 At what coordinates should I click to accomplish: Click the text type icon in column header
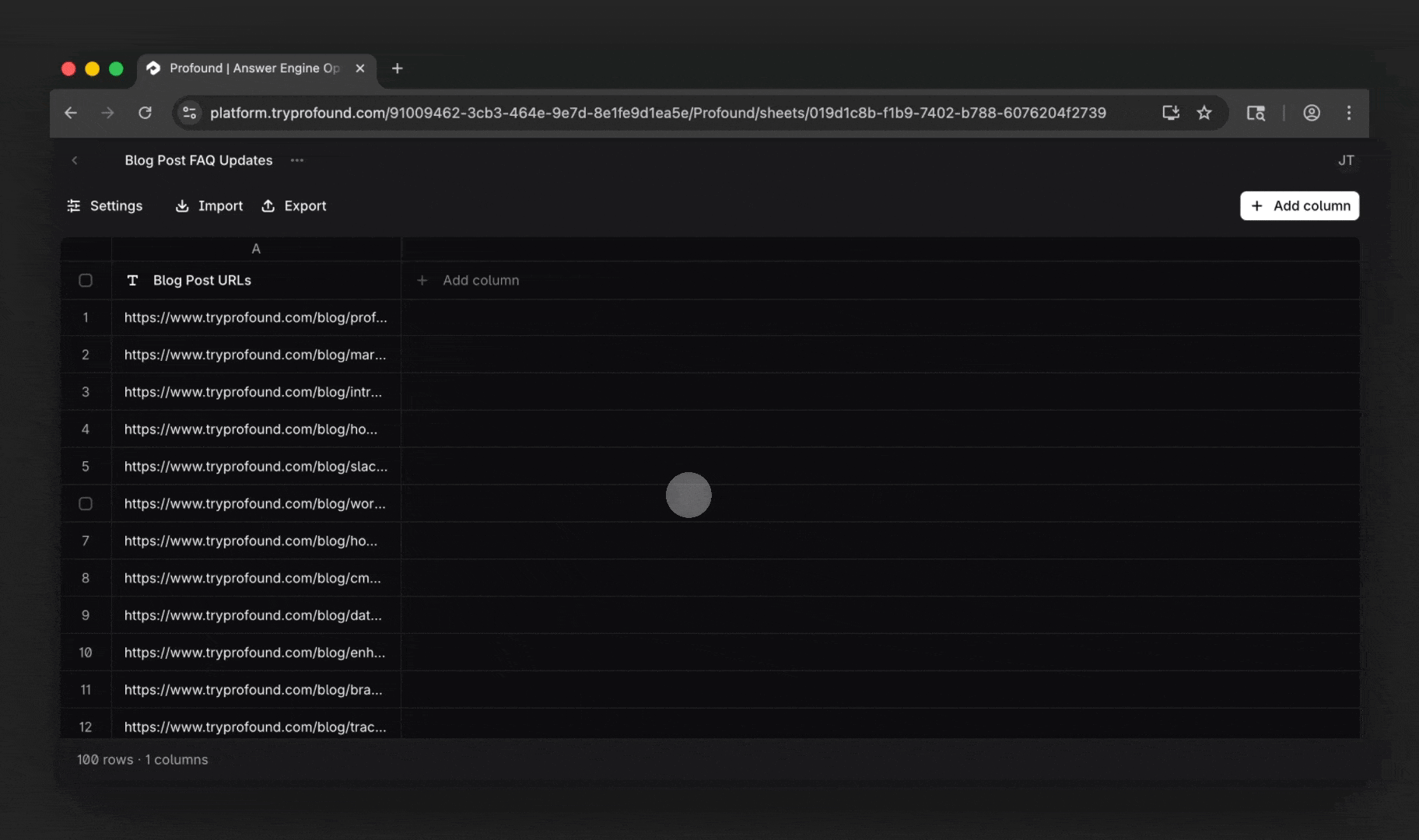(x=132, y=280)
